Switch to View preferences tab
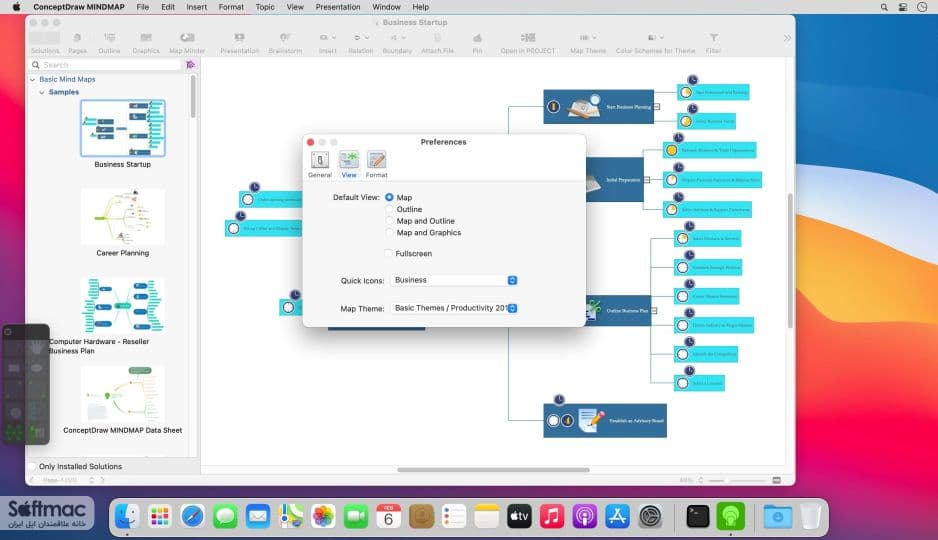 (349, 164)
